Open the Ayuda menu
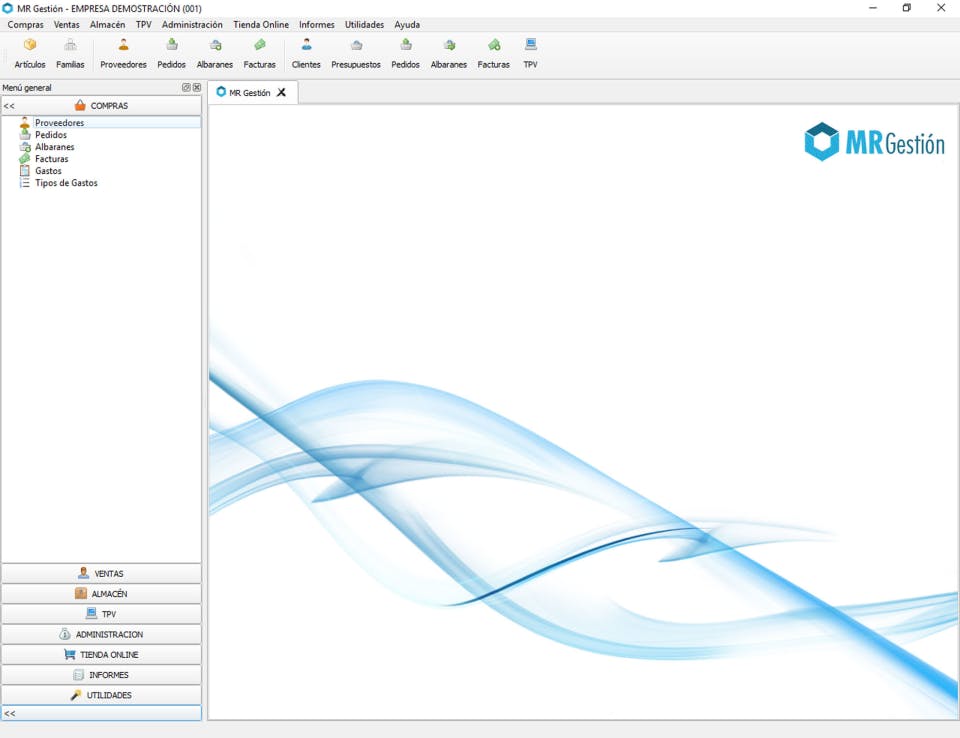The image size is (960, 738). click(x=407, y=24)
